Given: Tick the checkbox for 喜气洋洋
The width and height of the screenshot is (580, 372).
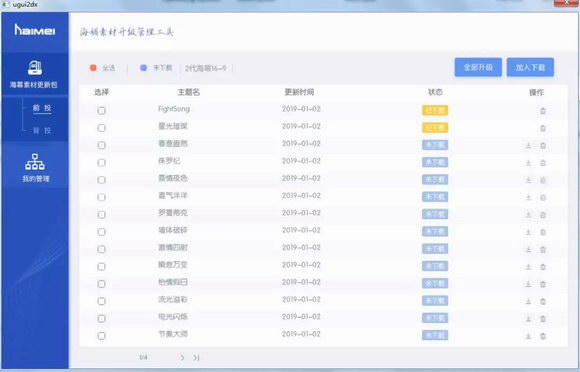Looking at the screenshot, I should click(x=101, y=197).
